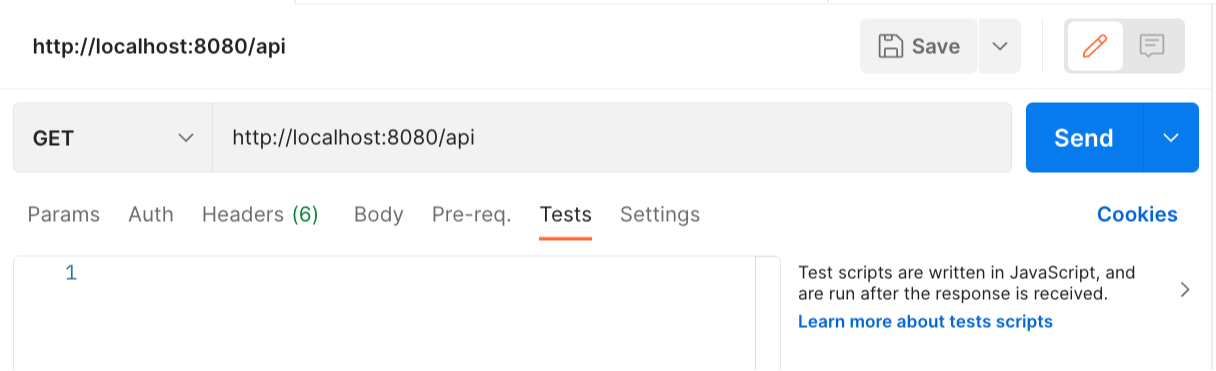Expand the Save options dropdown arrow
Image resolution: width=1216 pixels, height=371 pixels.
click(998, 46)
